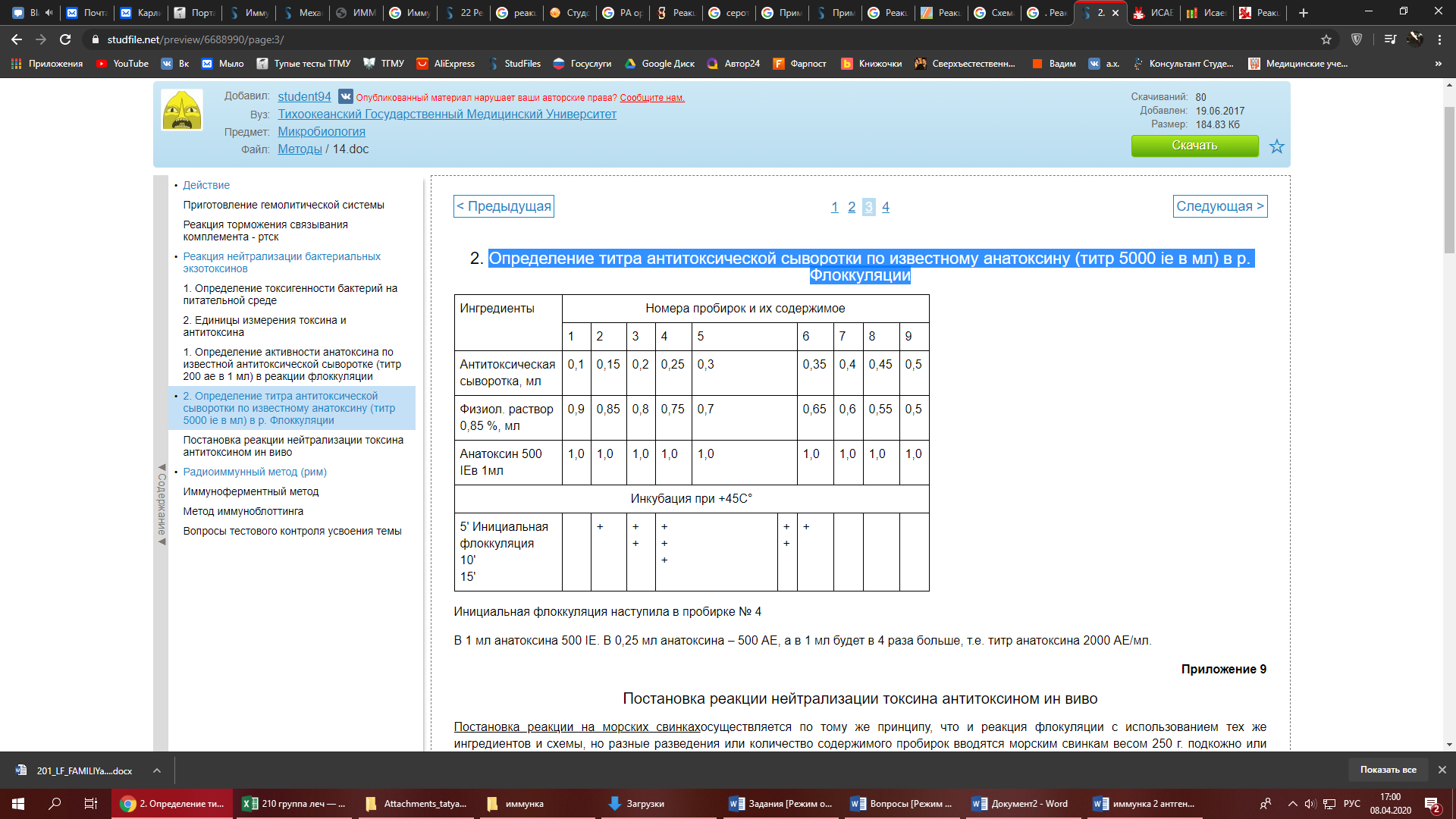Click the VK icon next to student94
The image size is (1456, 819).
pos(345,96)
